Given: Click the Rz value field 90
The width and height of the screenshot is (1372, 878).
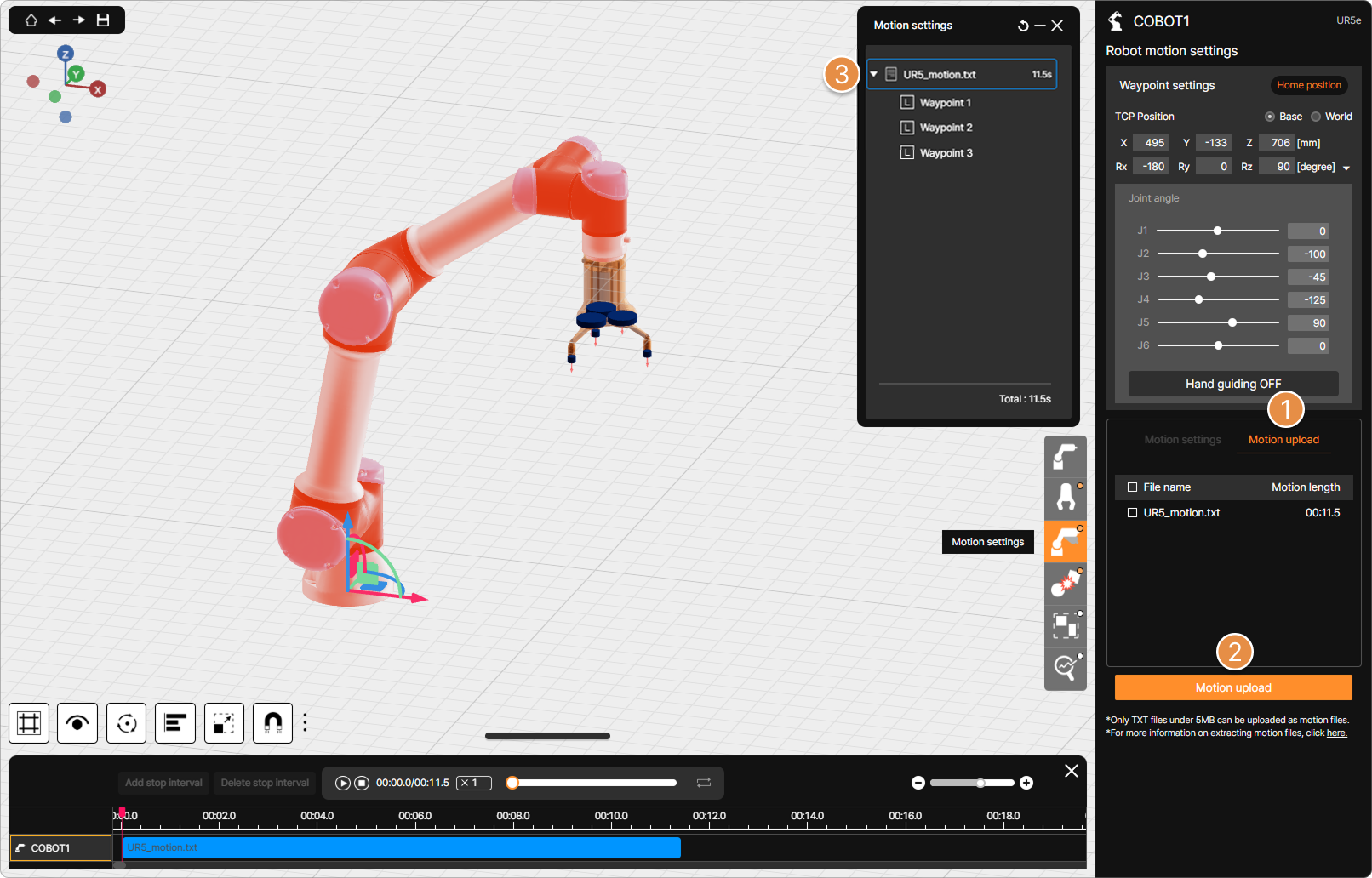Looking at the screenshot, I should coord(1277,167).
